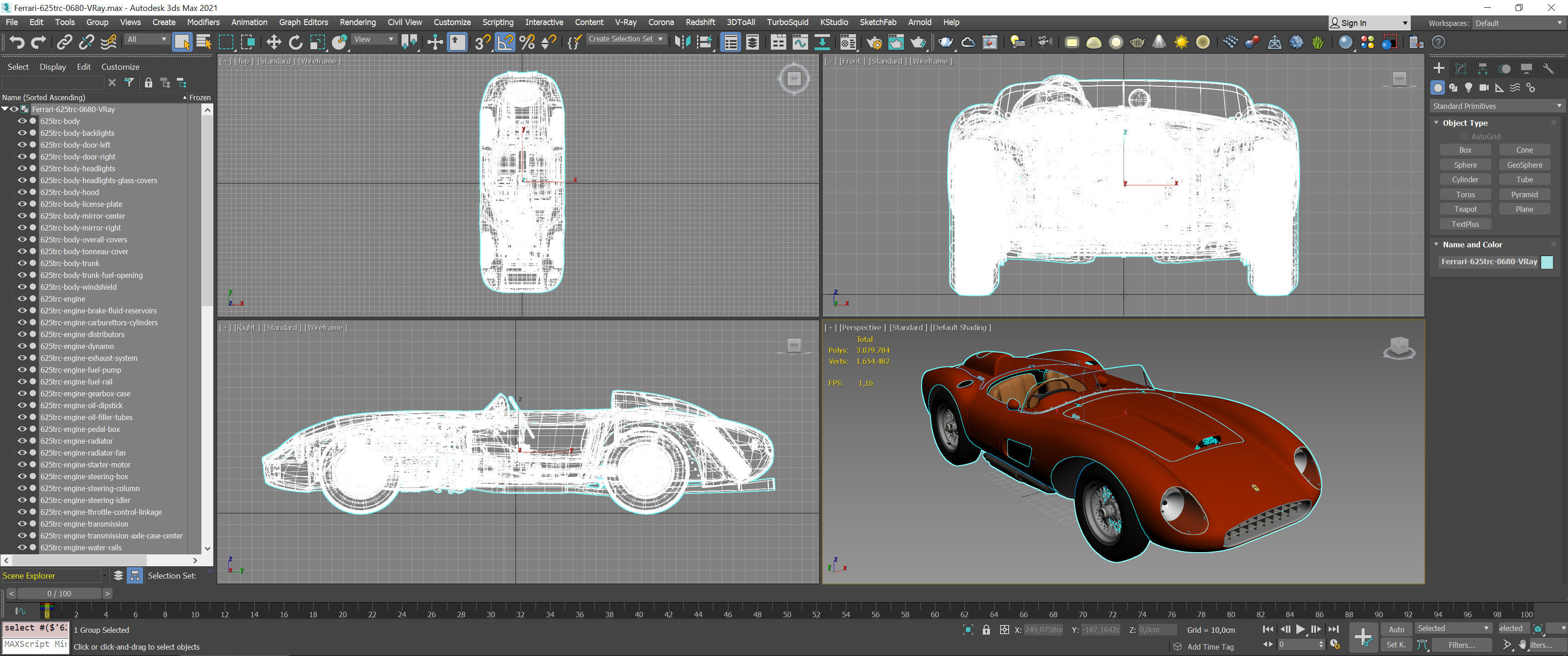Select the Select and Place tool
This screenshot has width=1568, height=656.
tap(340, 42)
